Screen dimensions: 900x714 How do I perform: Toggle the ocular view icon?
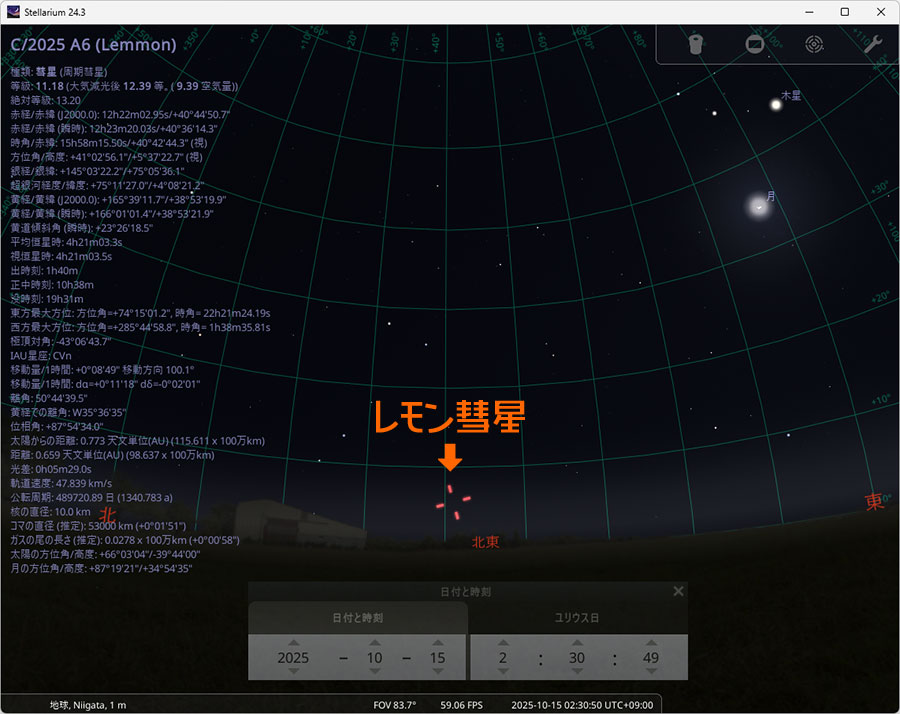coord(696,44)
